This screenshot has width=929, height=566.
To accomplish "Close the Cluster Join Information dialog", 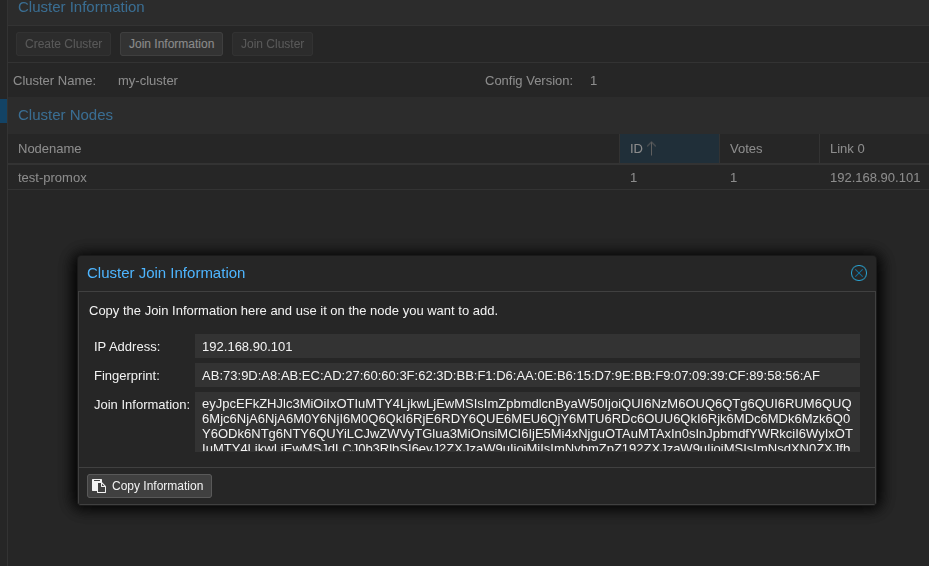I will coord(858,273).
